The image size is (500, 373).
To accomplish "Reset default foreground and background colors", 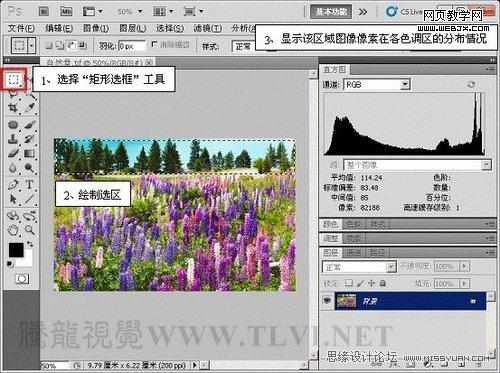I will pyautogui.click(x=10, y=264).
